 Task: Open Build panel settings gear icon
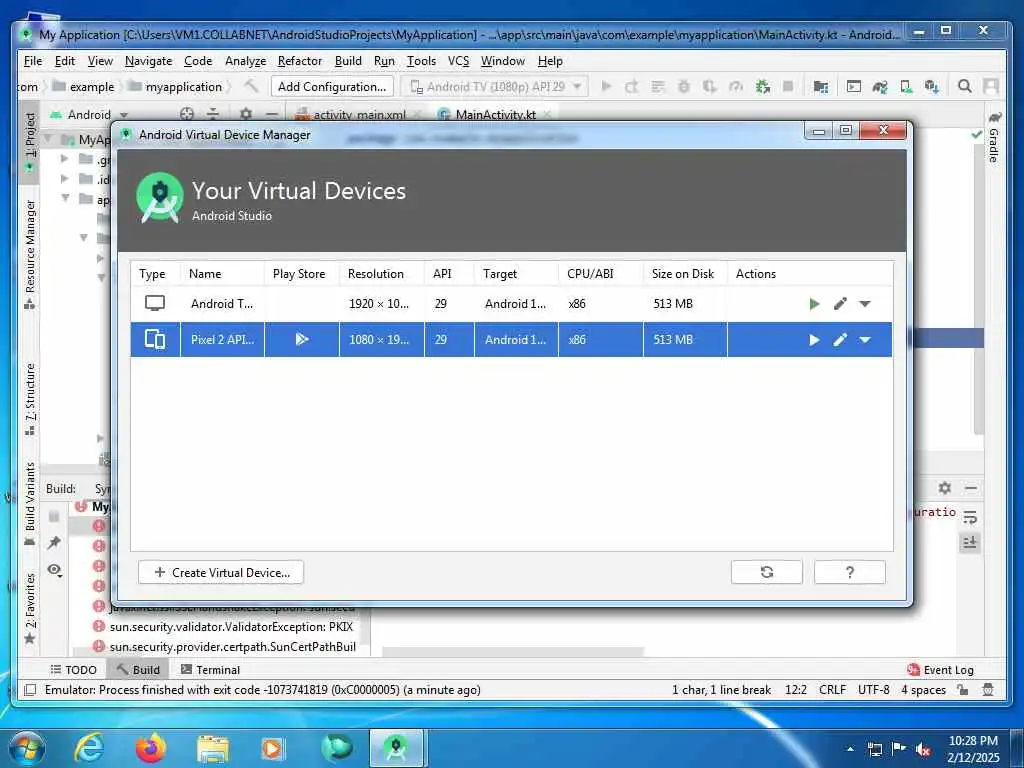click(944, 488)
